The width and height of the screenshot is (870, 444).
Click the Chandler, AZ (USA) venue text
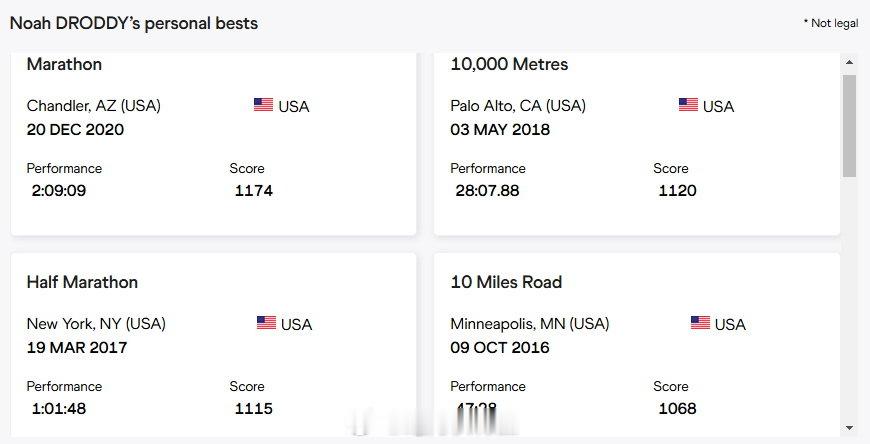pyautogui.click(x=94, y=105)
